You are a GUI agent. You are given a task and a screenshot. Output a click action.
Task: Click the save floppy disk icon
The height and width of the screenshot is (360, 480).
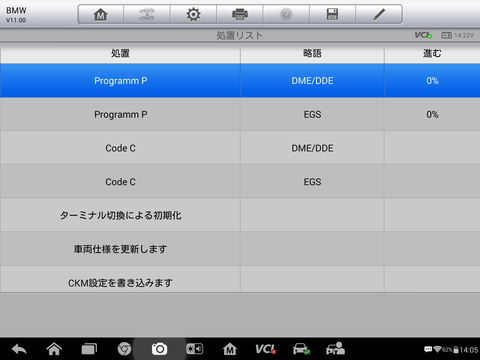pos(332,14)
